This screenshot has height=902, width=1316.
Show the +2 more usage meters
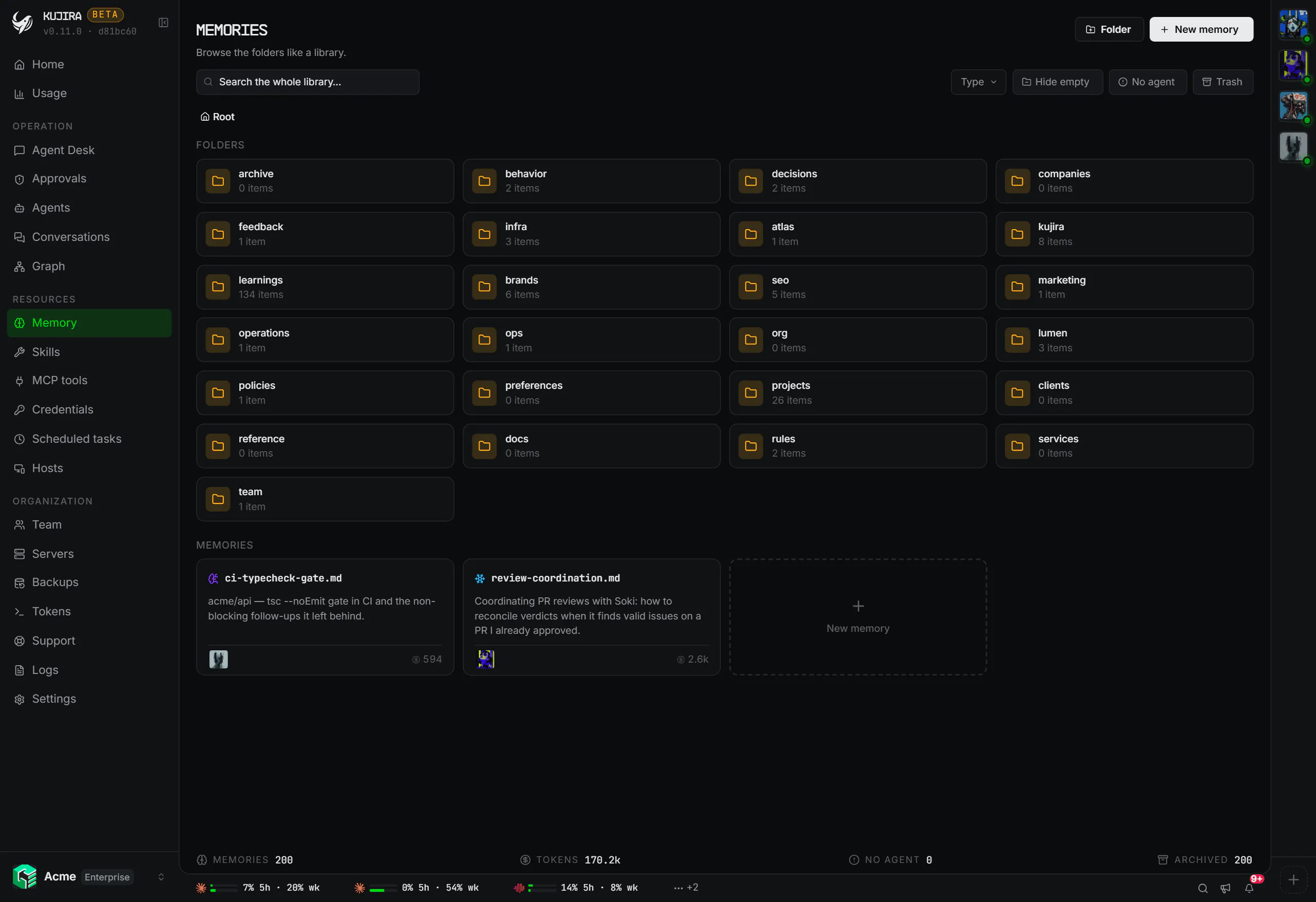686,887
